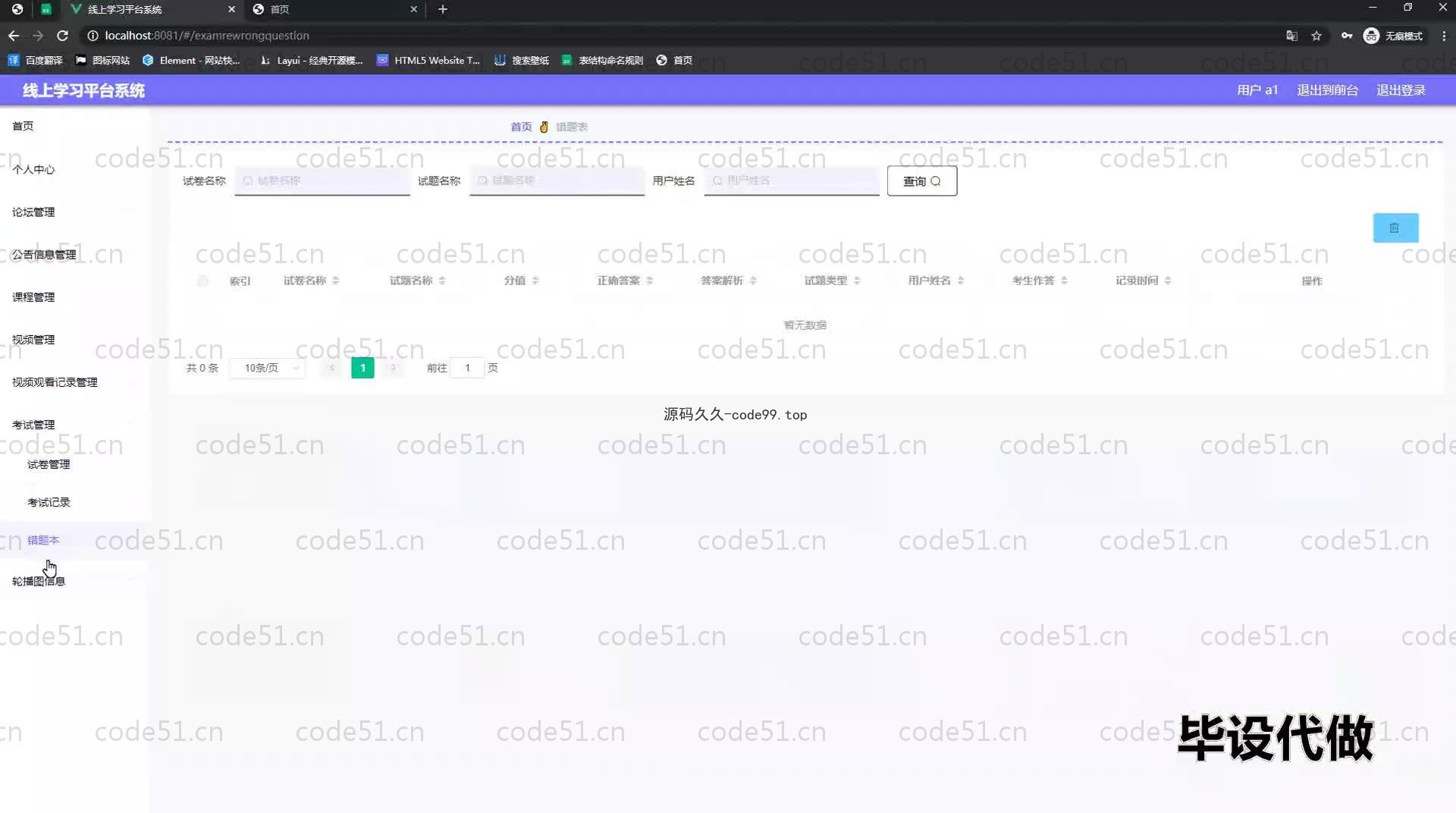Click 退出登录 in the header
This screenshot has height=813, width=1456.
point(1401,90)
